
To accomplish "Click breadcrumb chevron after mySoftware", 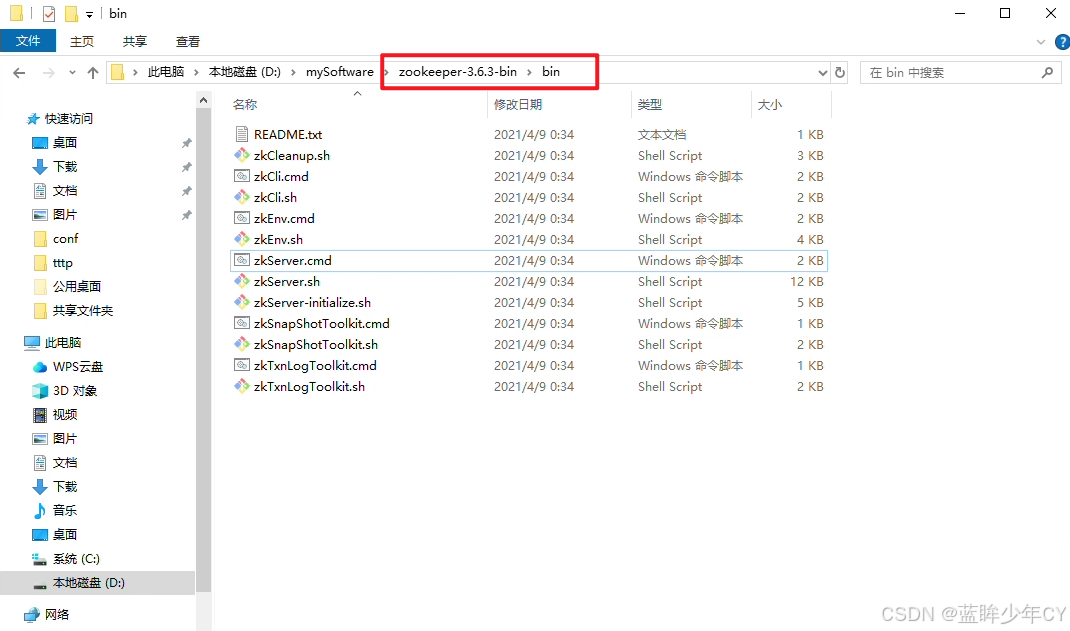I will tap(386, 72).
